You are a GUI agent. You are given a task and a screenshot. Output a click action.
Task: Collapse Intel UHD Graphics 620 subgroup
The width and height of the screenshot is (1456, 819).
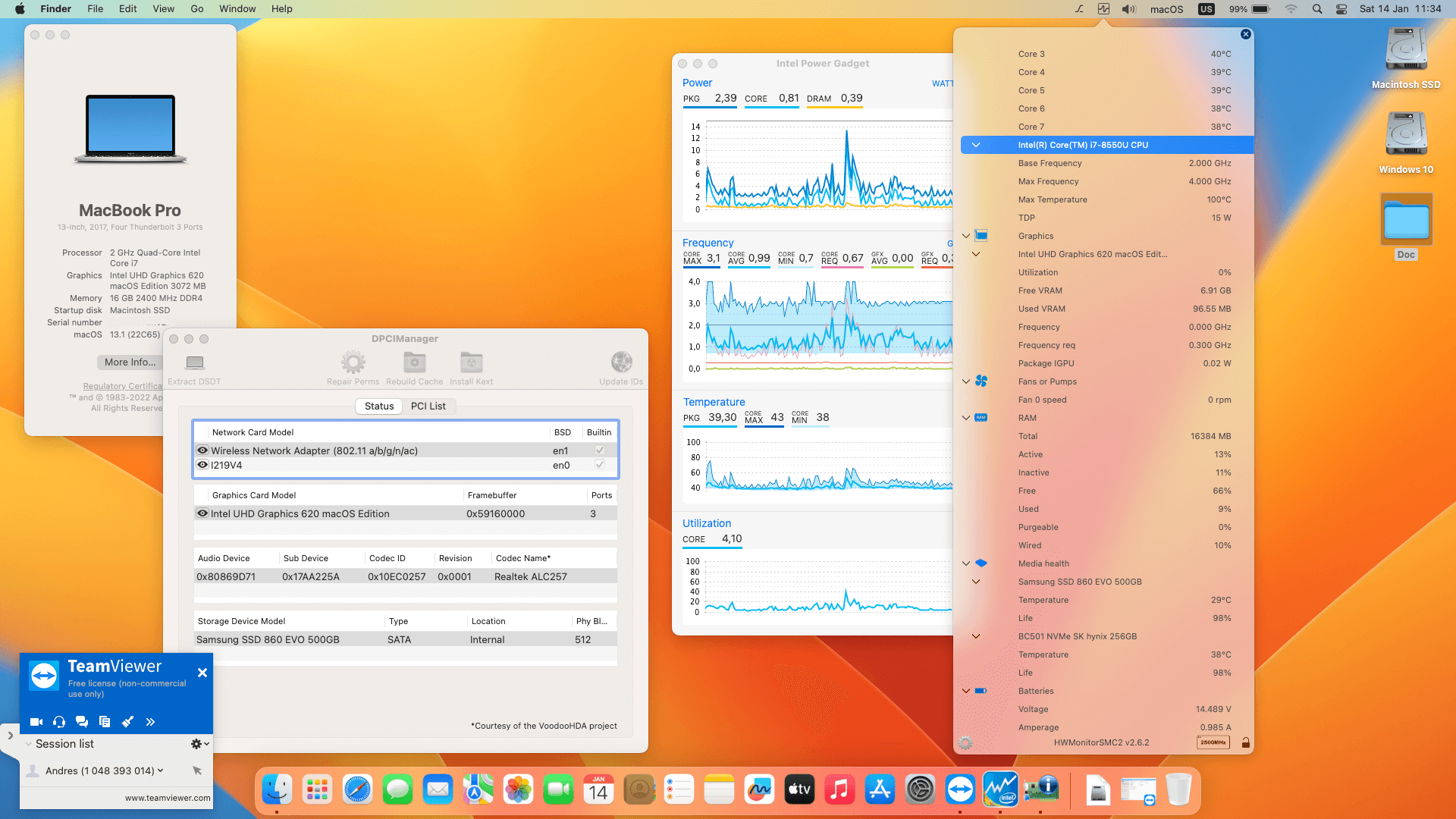point(976,254)
